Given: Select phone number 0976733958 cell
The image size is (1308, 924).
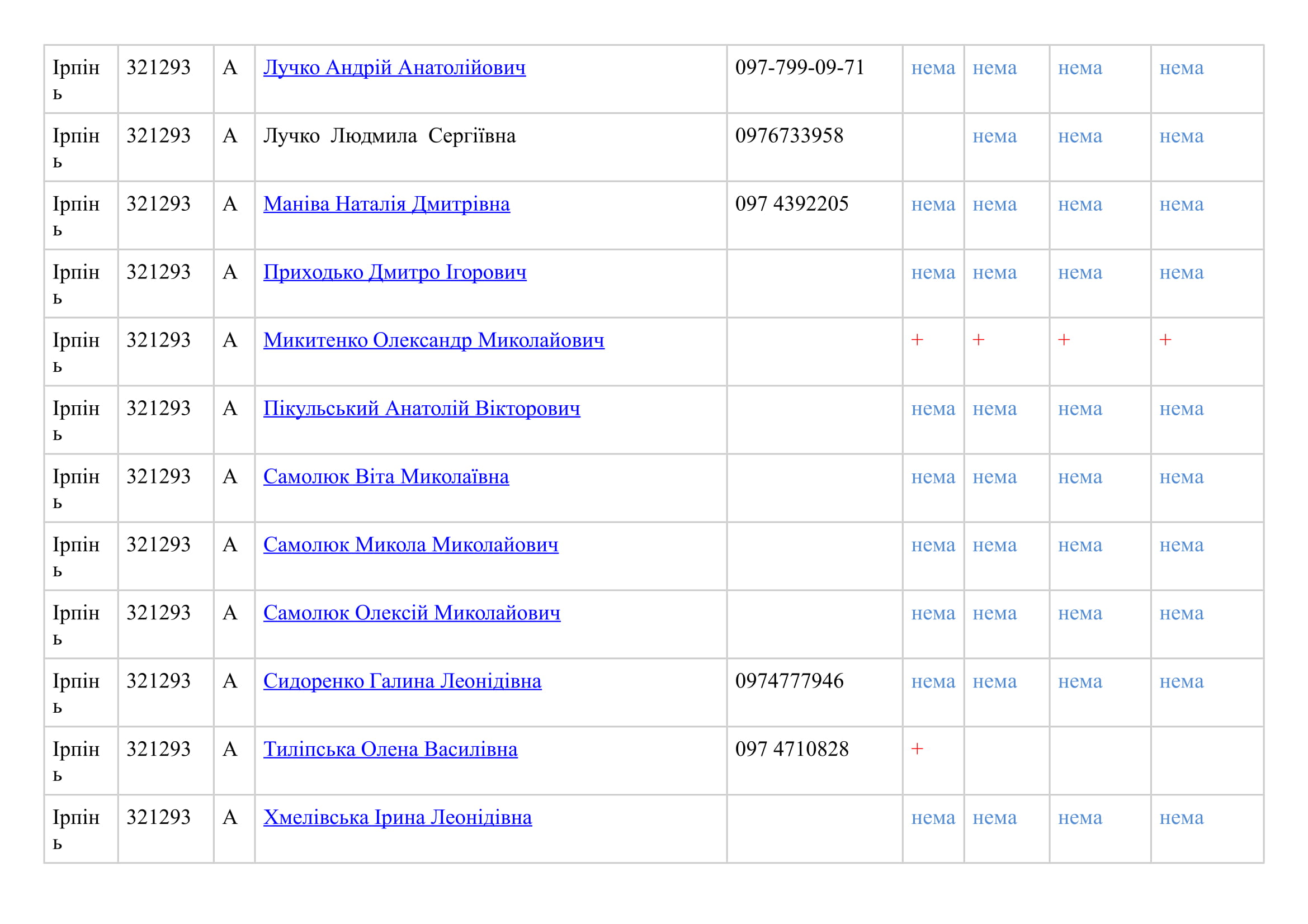Looking at the screenshot, I should [789, 136].
